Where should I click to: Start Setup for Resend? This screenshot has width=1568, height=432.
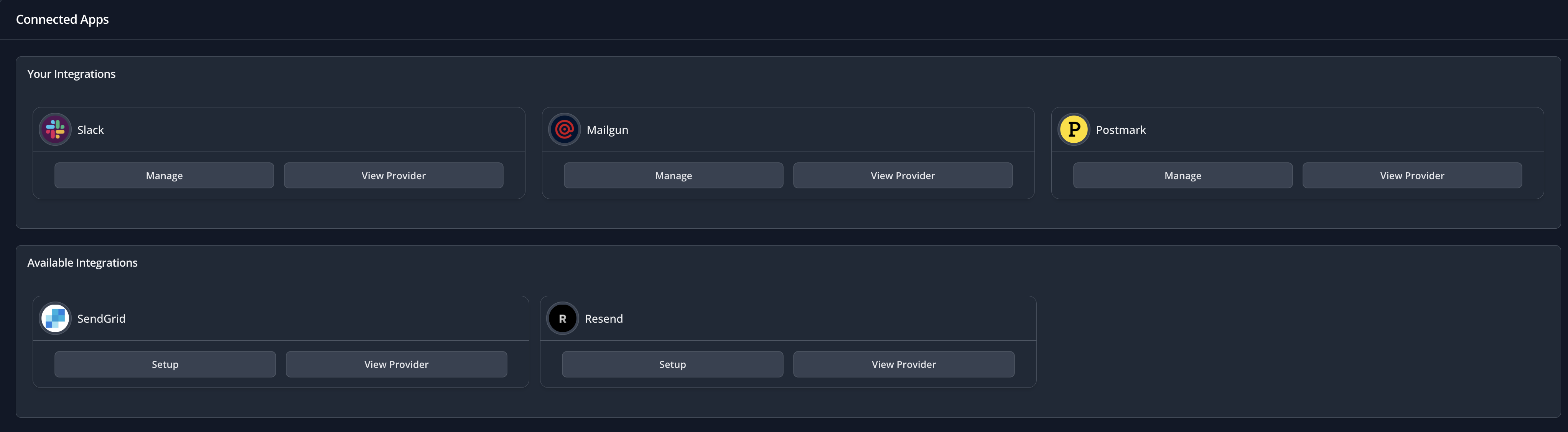tap(672, 364)
